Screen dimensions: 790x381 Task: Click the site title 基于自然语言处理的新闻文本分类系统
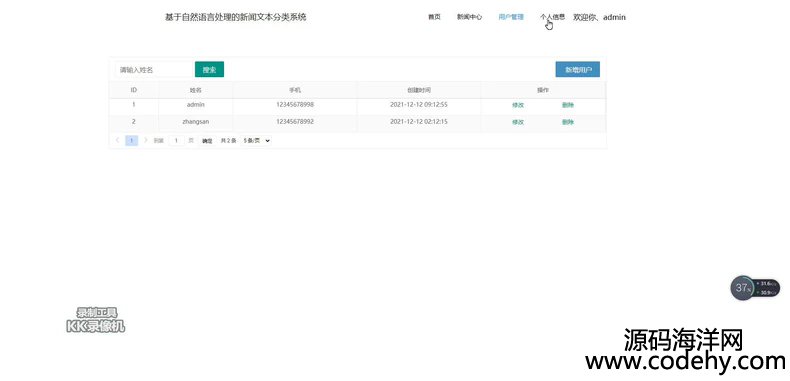[236, 17]
